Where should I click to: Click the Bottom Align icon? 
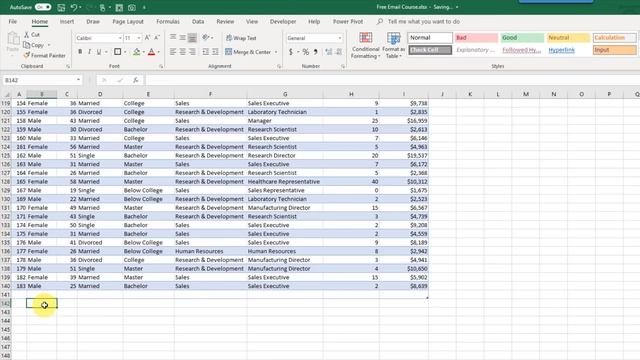192,38
